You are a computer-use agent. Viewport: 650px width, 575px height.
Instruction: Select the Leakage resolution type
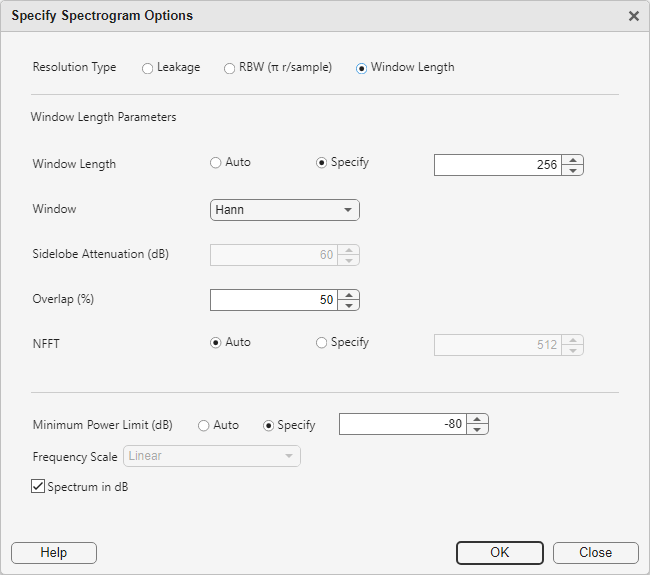[148, 68]
